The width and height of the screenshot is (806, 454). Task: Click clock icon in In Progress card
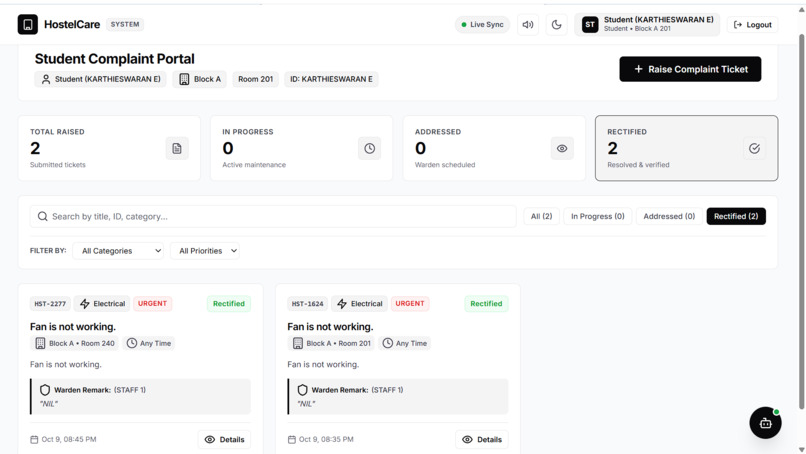tap(370, 149)
